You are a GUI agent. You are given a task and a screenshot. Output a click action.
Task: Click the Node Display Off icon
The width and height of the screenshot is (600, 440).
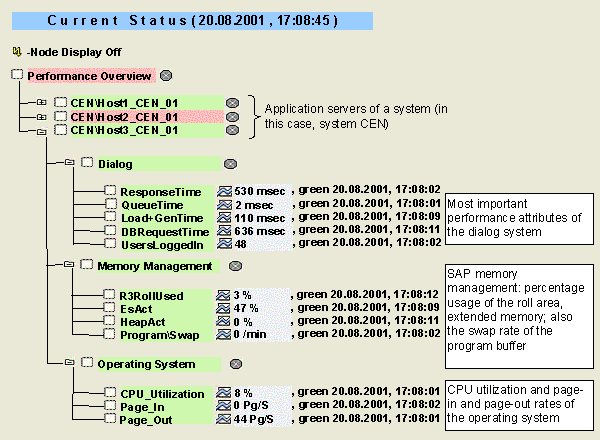click(x=17, y=51)
